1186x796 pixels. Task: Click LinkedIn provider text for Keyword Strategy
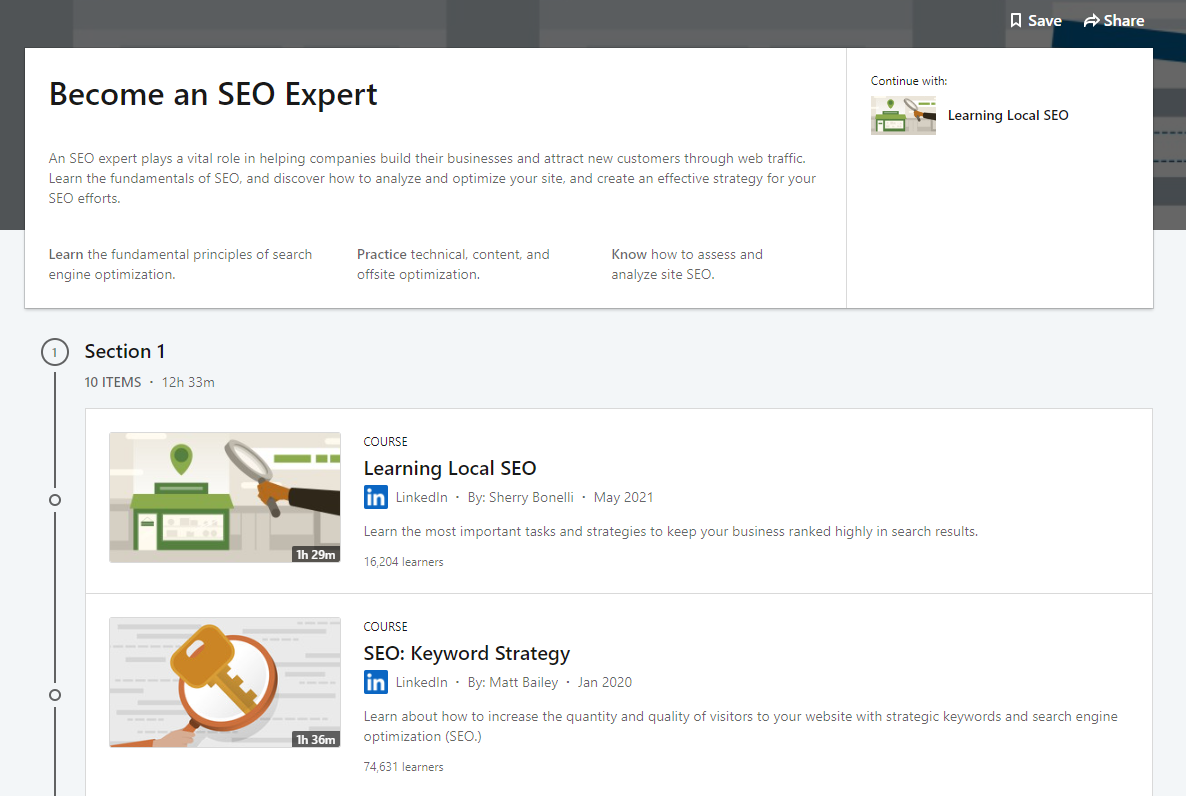[421, 683]
